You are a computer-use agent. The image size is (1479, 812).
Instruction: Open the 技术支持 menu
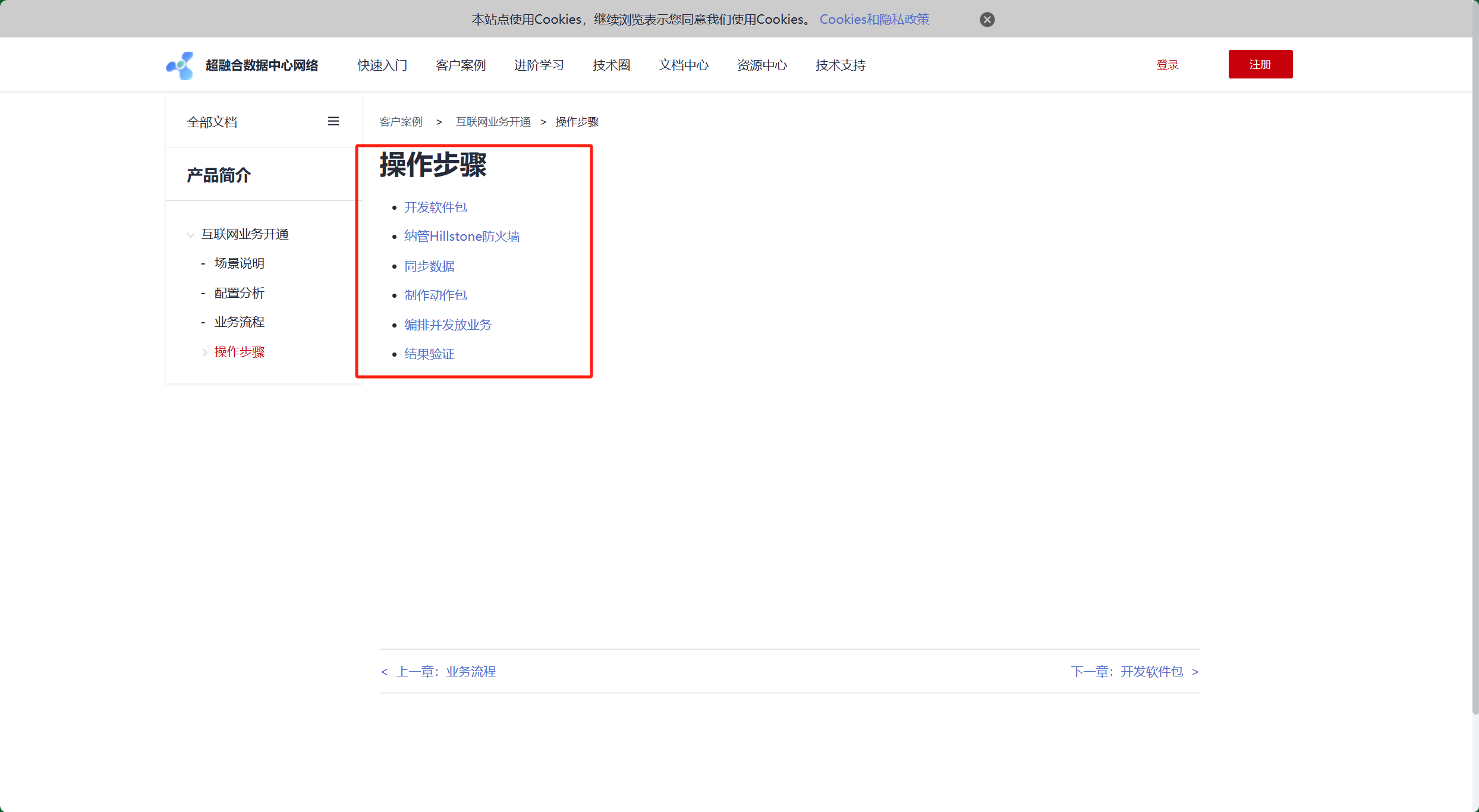pyautogui.click(x=841, y=65)
